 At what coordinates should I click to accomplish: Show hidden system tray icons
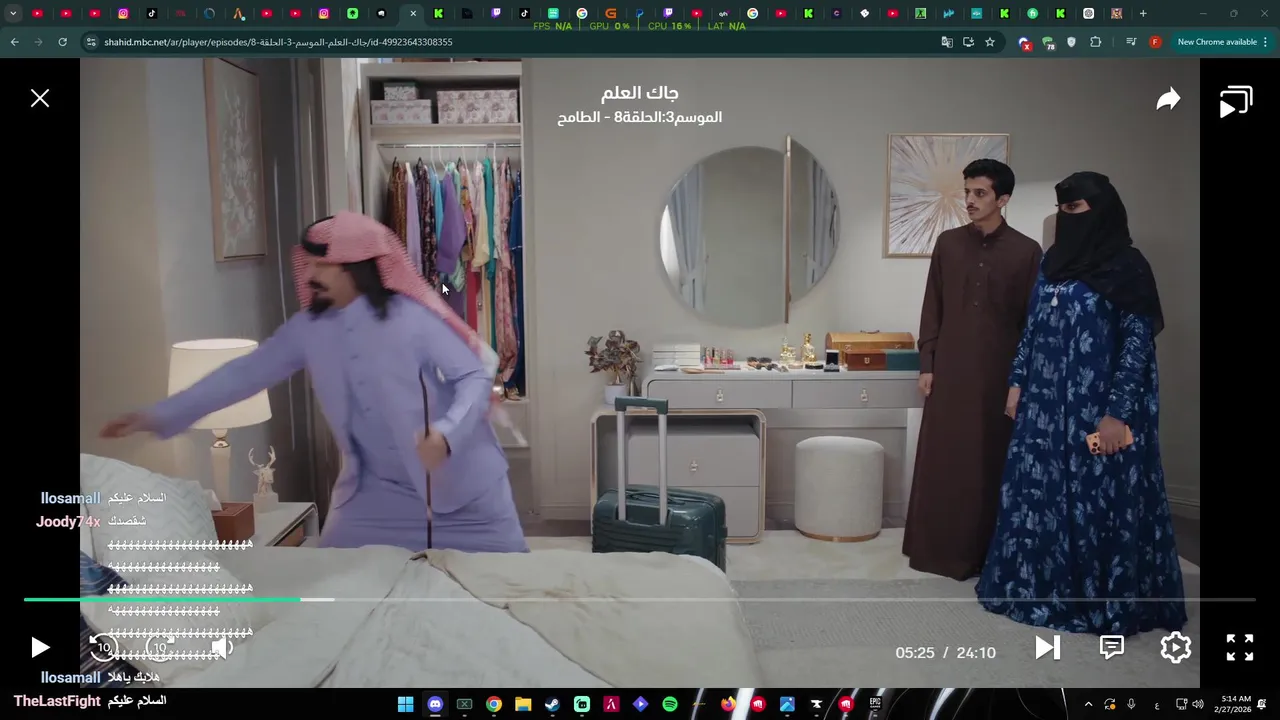click(x=1088, y=704)
